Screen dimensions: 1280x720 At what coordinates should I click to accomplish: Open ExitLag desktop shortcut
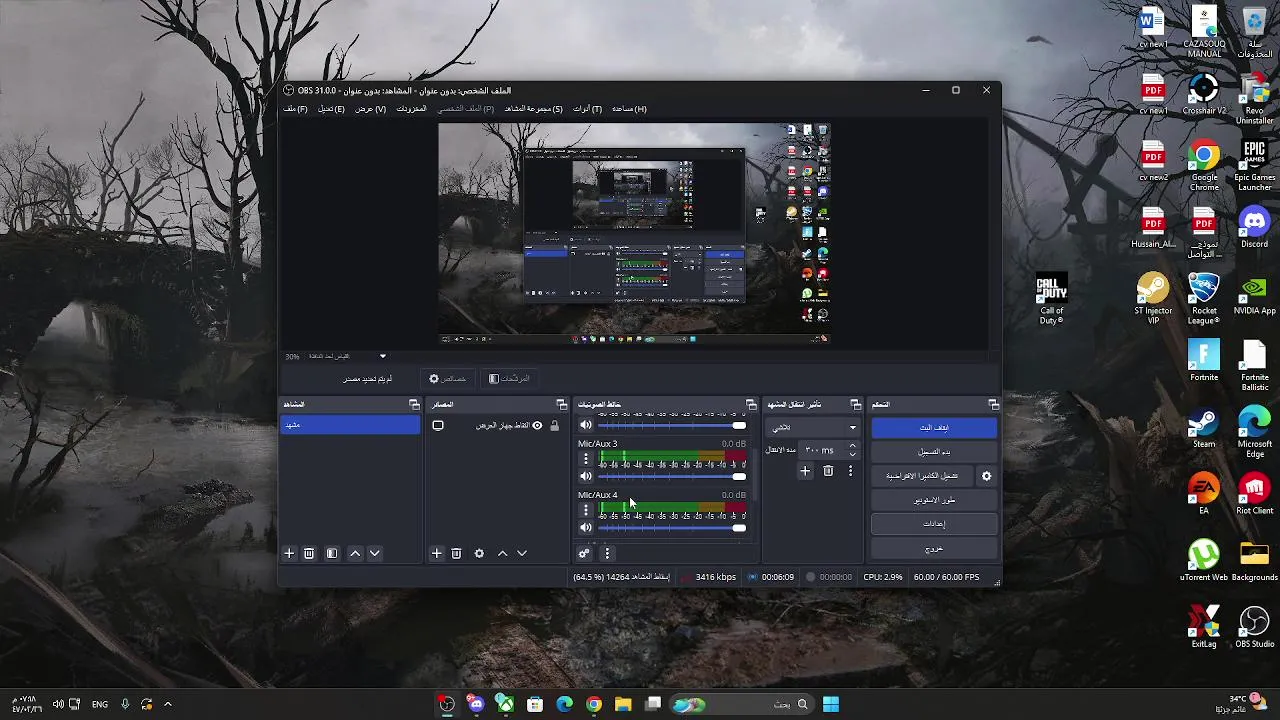pos(1204,627)
